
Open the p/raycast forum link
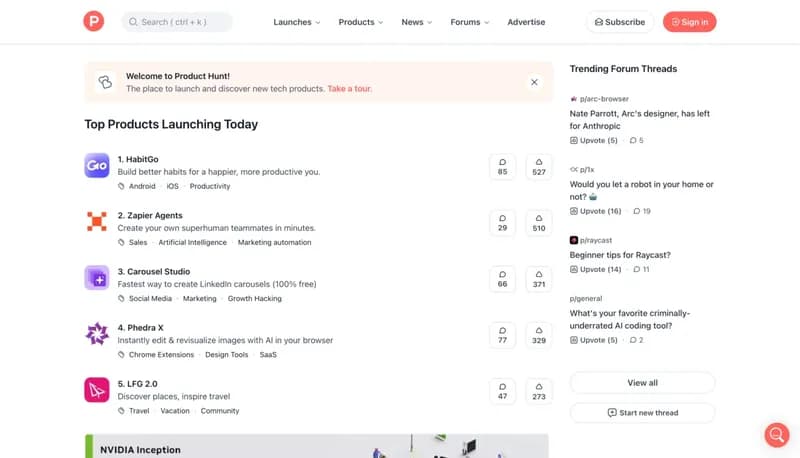pyautogui.click(x=591, y=240)
